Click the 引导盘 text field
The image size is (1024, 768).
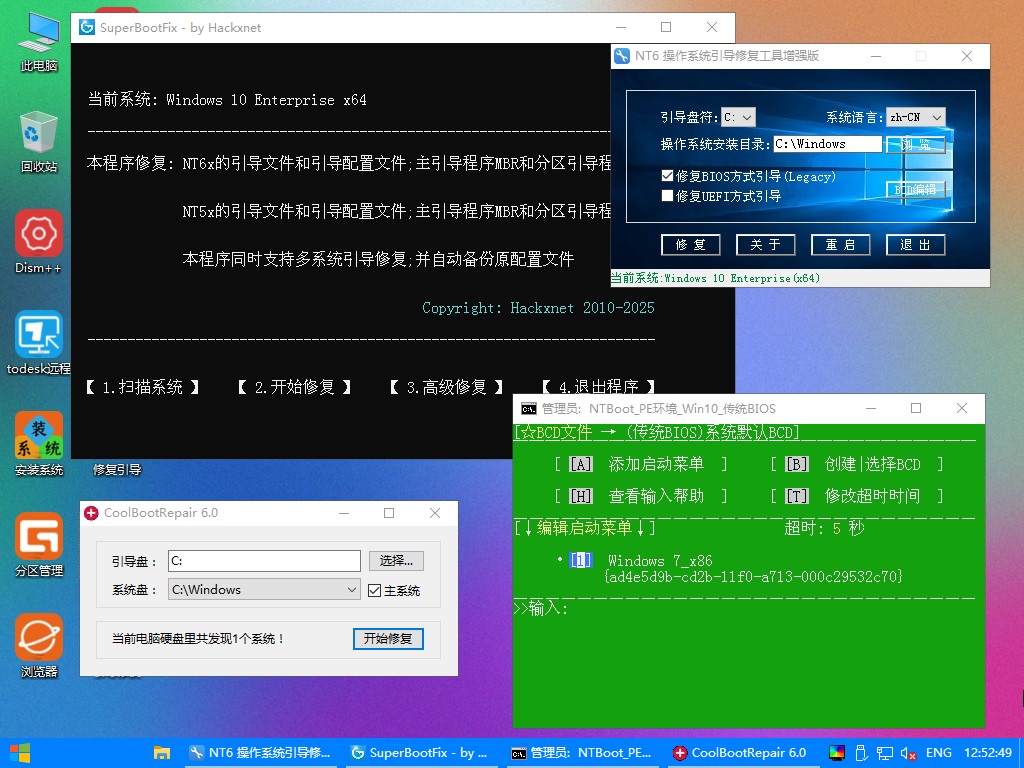tap(263, 561)
